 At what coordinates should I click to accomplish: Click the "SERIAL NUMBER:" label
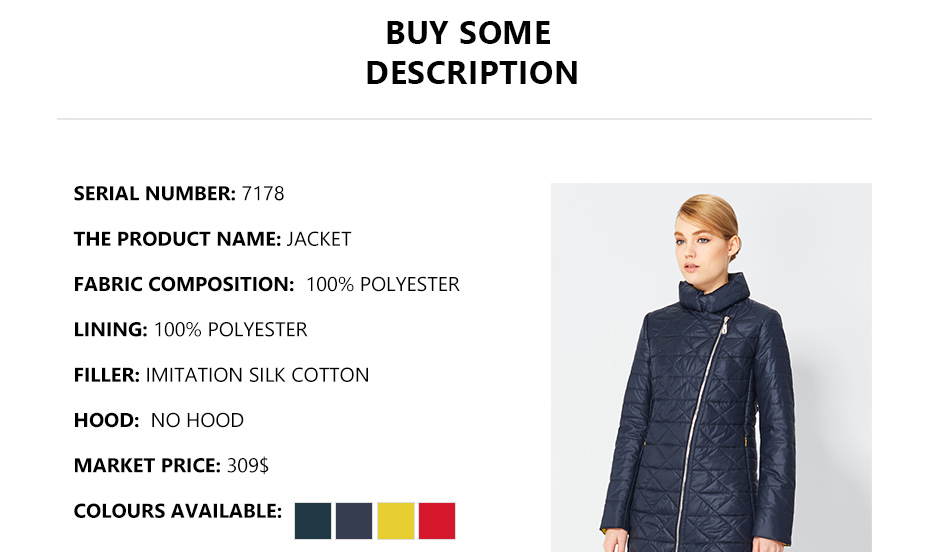pos(155,193)
